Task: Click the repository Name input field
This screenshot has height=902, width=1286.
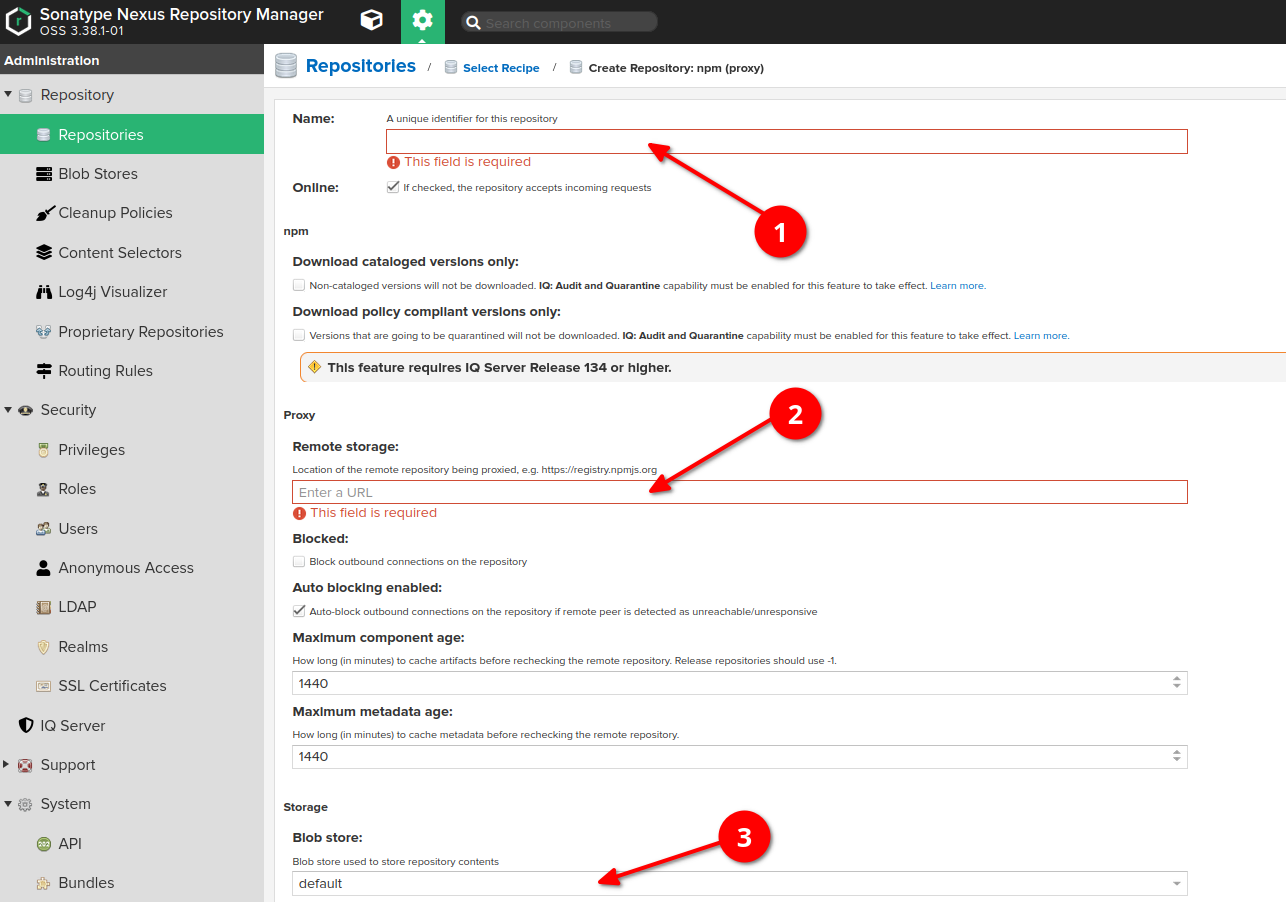Action: (x=787, y=141)
